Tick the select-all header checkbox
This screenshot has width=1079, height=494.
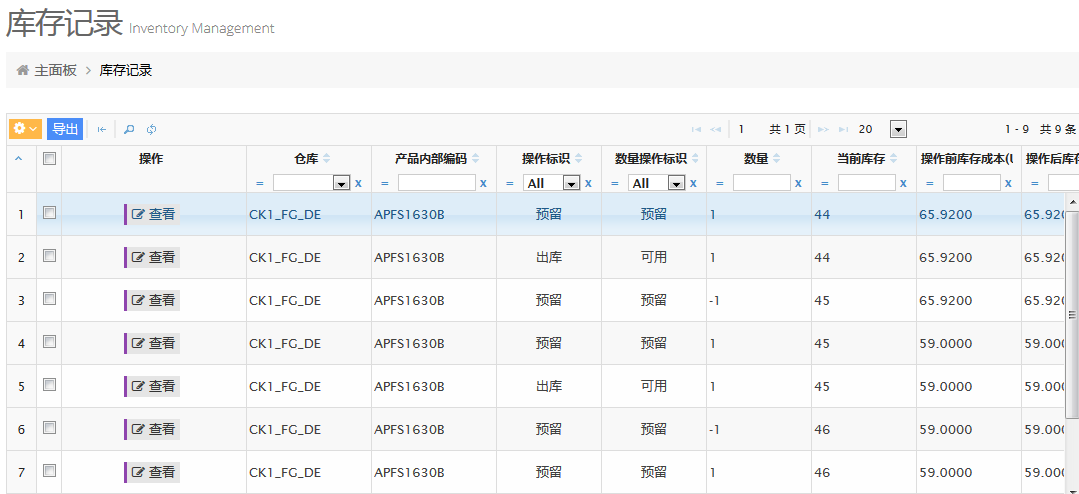[x=49, y=159]
